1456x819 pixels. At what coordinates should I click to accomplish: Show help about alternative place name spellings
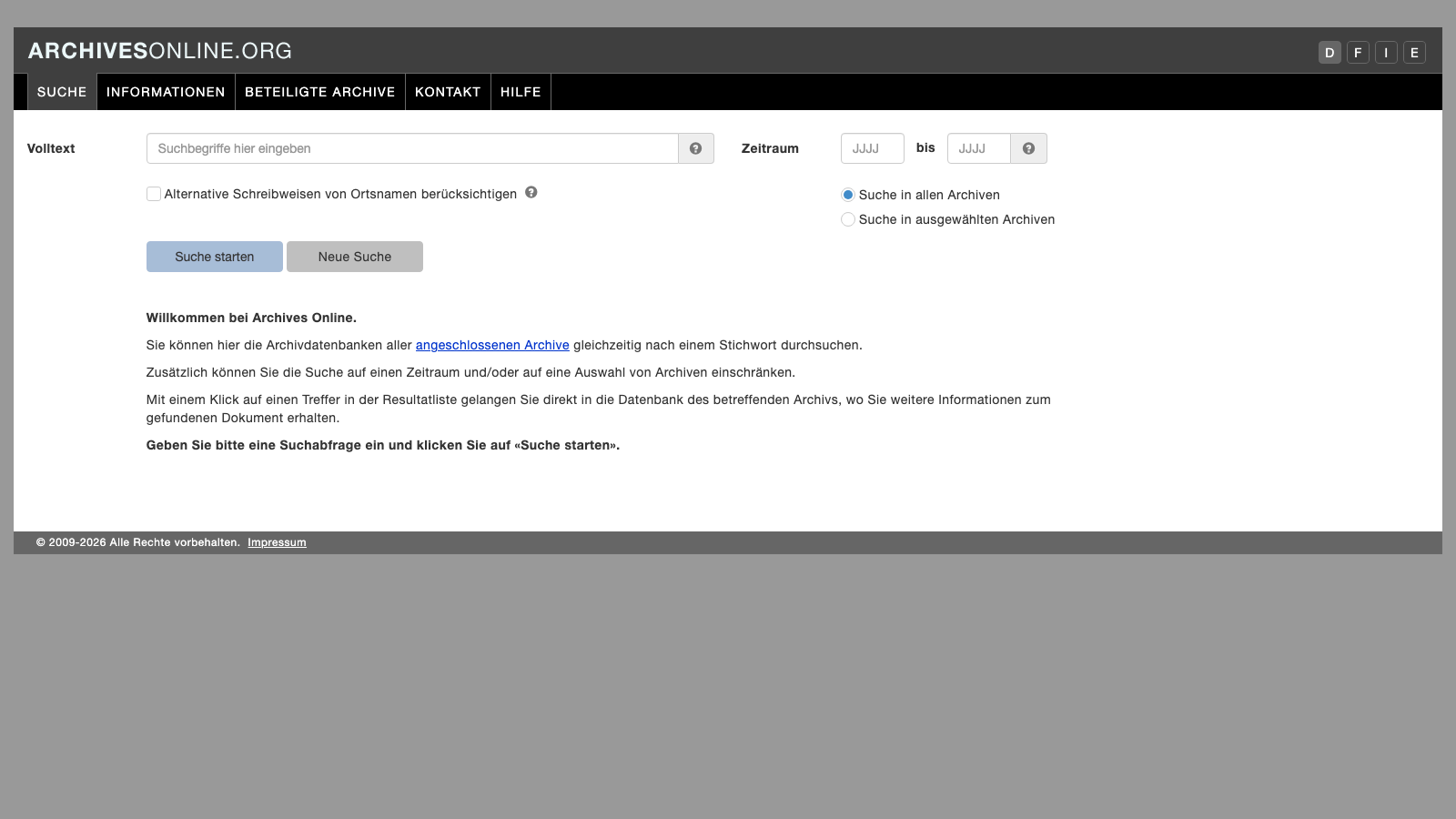pyautogui.click(x=532, y=193)
